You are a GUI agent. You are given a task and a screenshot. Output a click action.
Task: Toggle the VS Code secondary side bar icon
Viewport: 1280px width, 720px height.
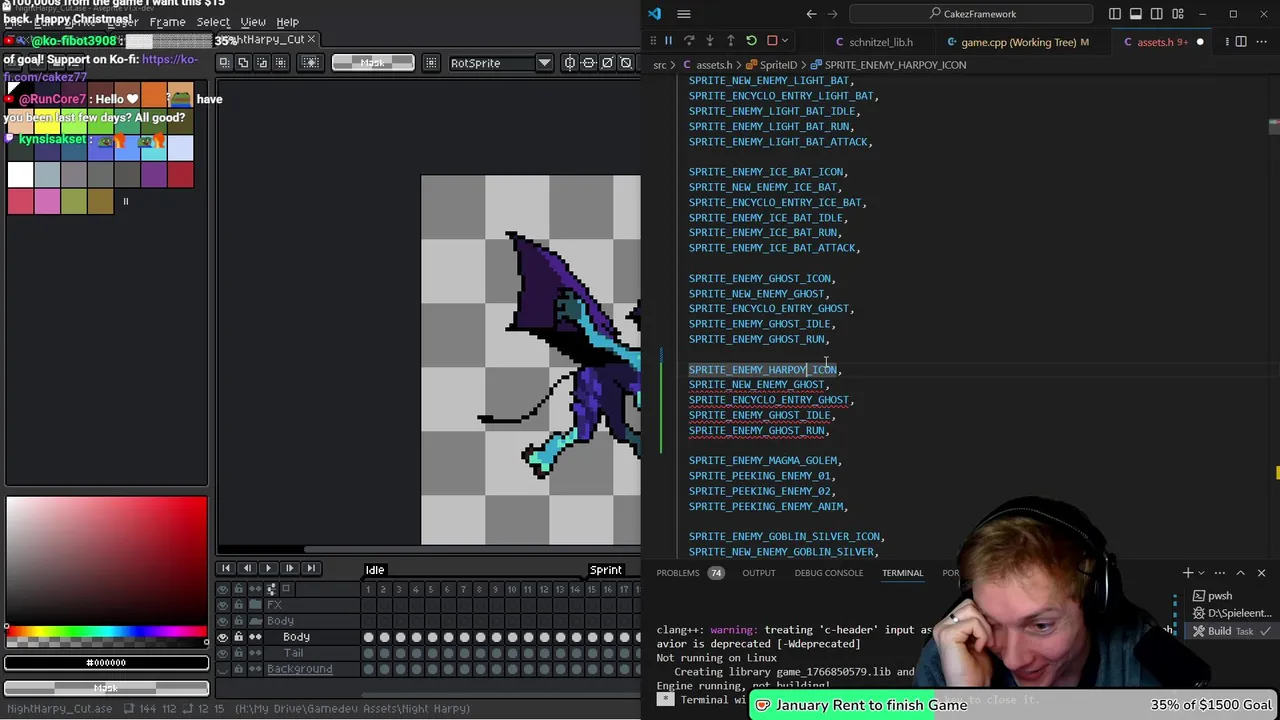coord(1157,14)
